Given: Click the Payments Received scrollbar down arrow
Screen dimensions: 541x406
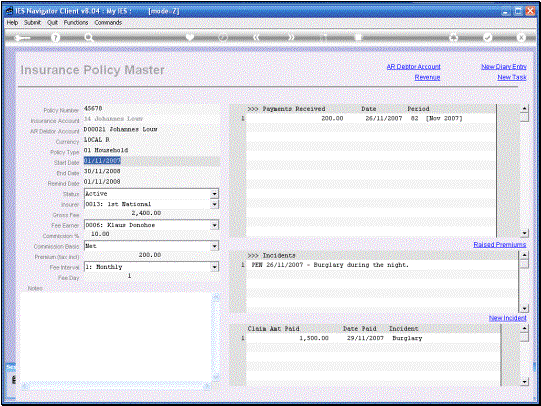Looking at the screenshot, I should coord(524,234).
